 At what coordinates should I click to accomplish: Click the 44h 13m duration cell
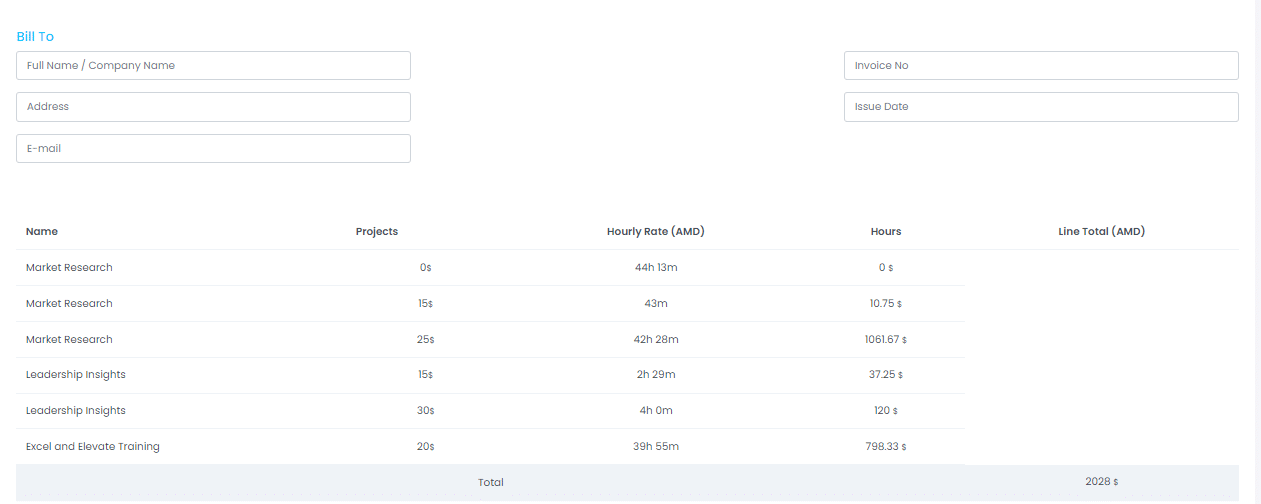656,267
